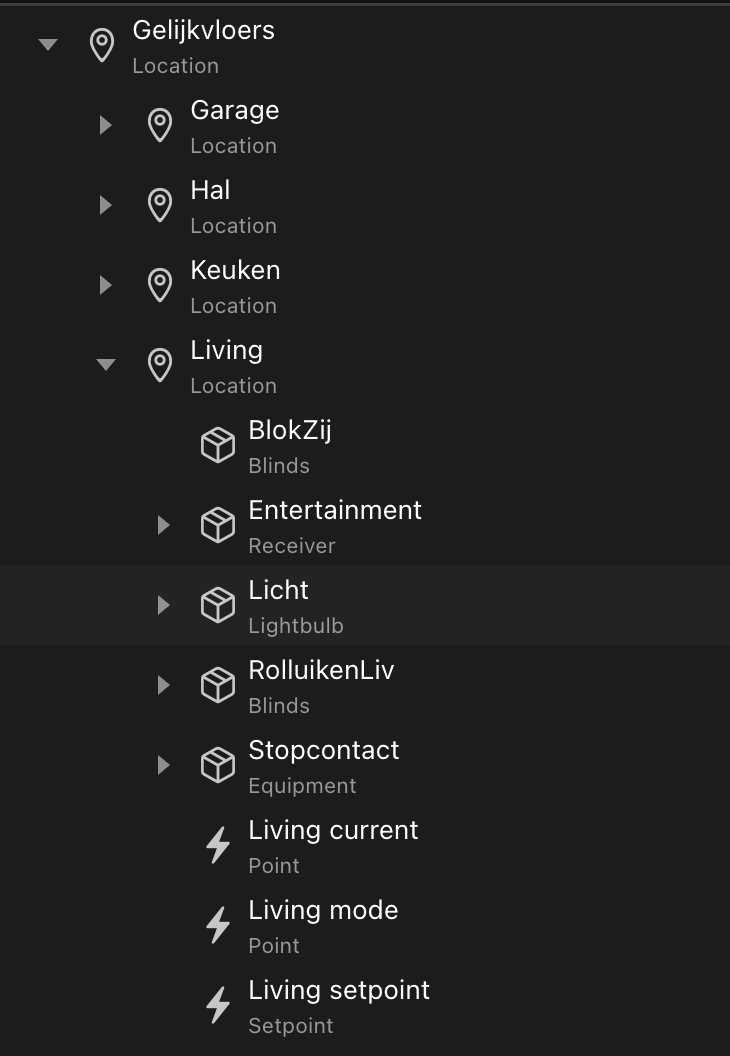Select the Keuken location label

[x=235, y=271]
